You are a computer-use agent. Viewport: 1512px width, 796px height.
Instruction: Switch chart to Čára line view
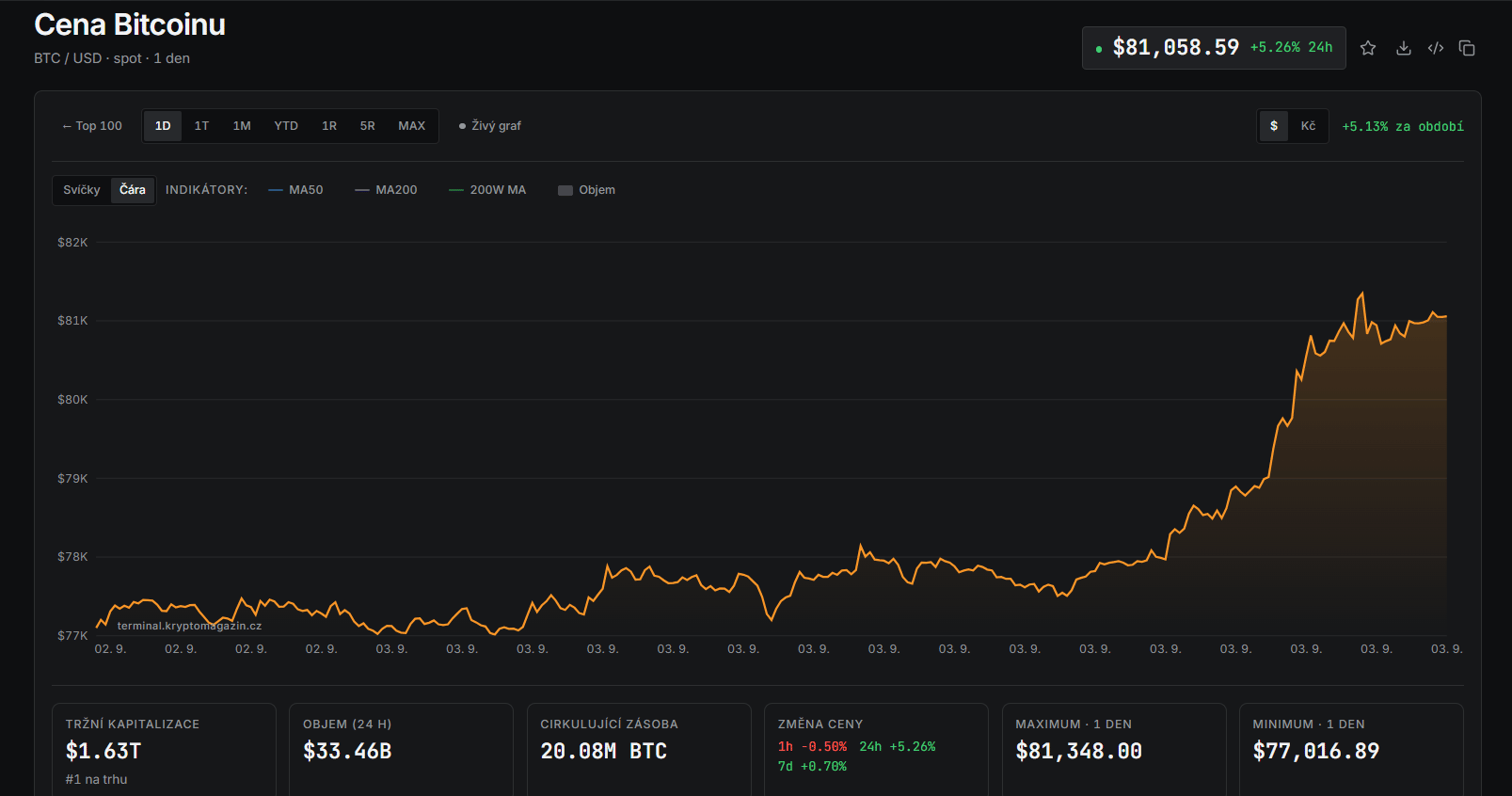pos(133,190)
